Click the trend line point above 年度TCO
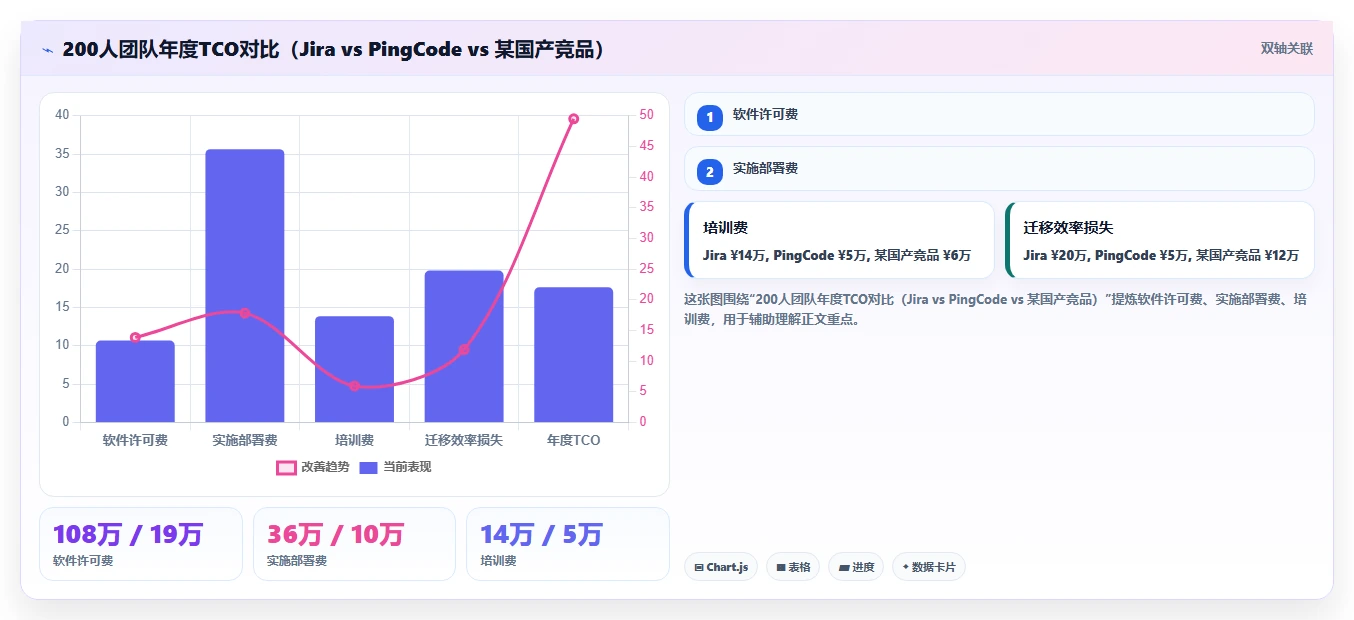The width and height of the screenshot is (1354, 620). point(573,119)
